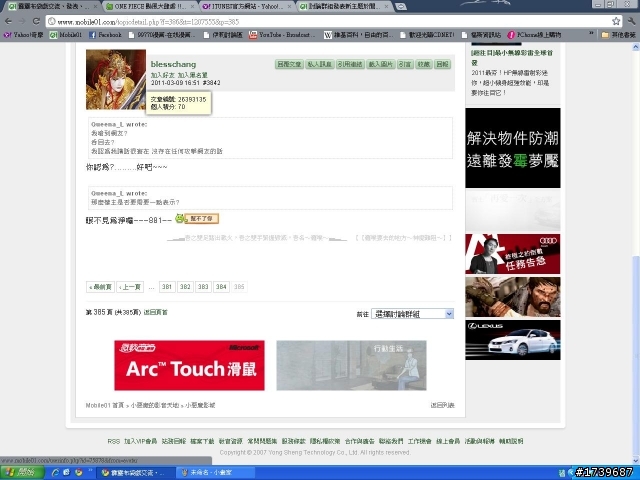
Task: Click the 加入好友 add friend link
Action: (x=162, y=75)
